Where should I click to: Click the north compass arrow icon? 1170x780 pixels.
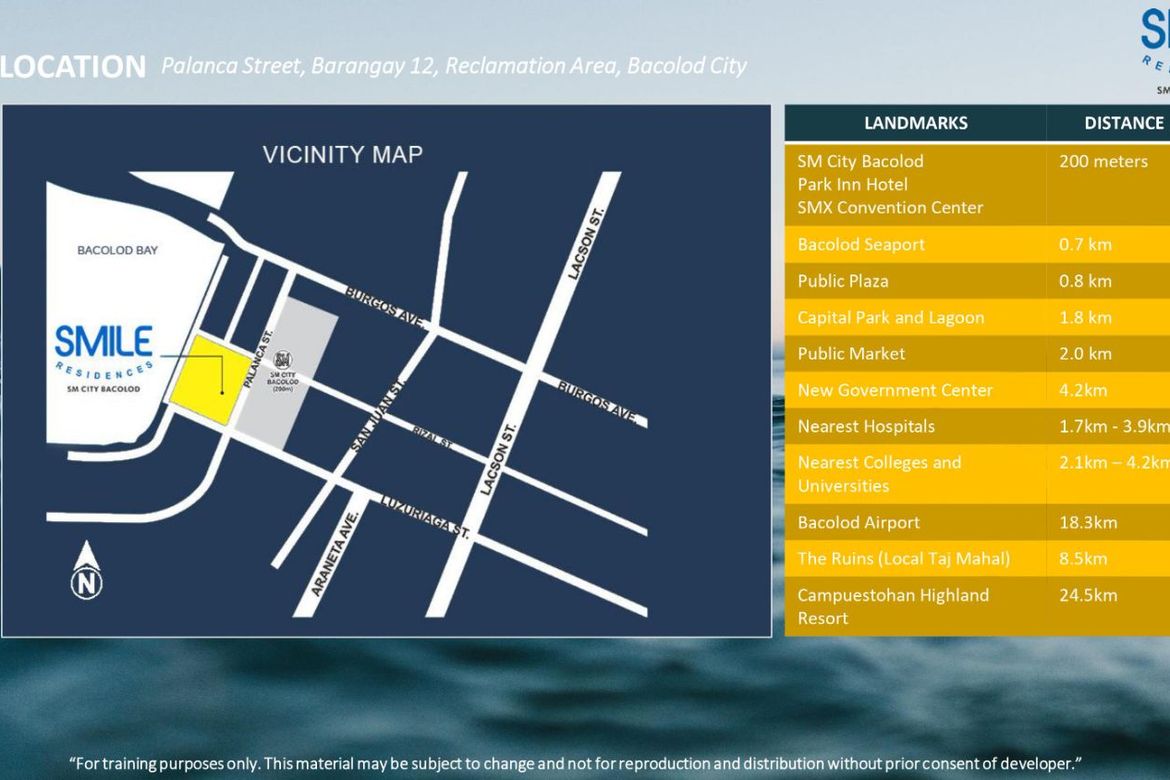click(x=87, y=570)
